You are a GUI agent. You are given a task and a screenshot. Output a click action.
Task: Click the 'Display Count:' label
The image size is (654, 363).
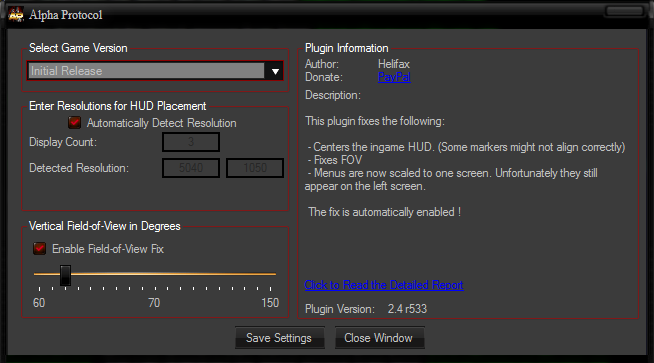(x=63, y=142)
